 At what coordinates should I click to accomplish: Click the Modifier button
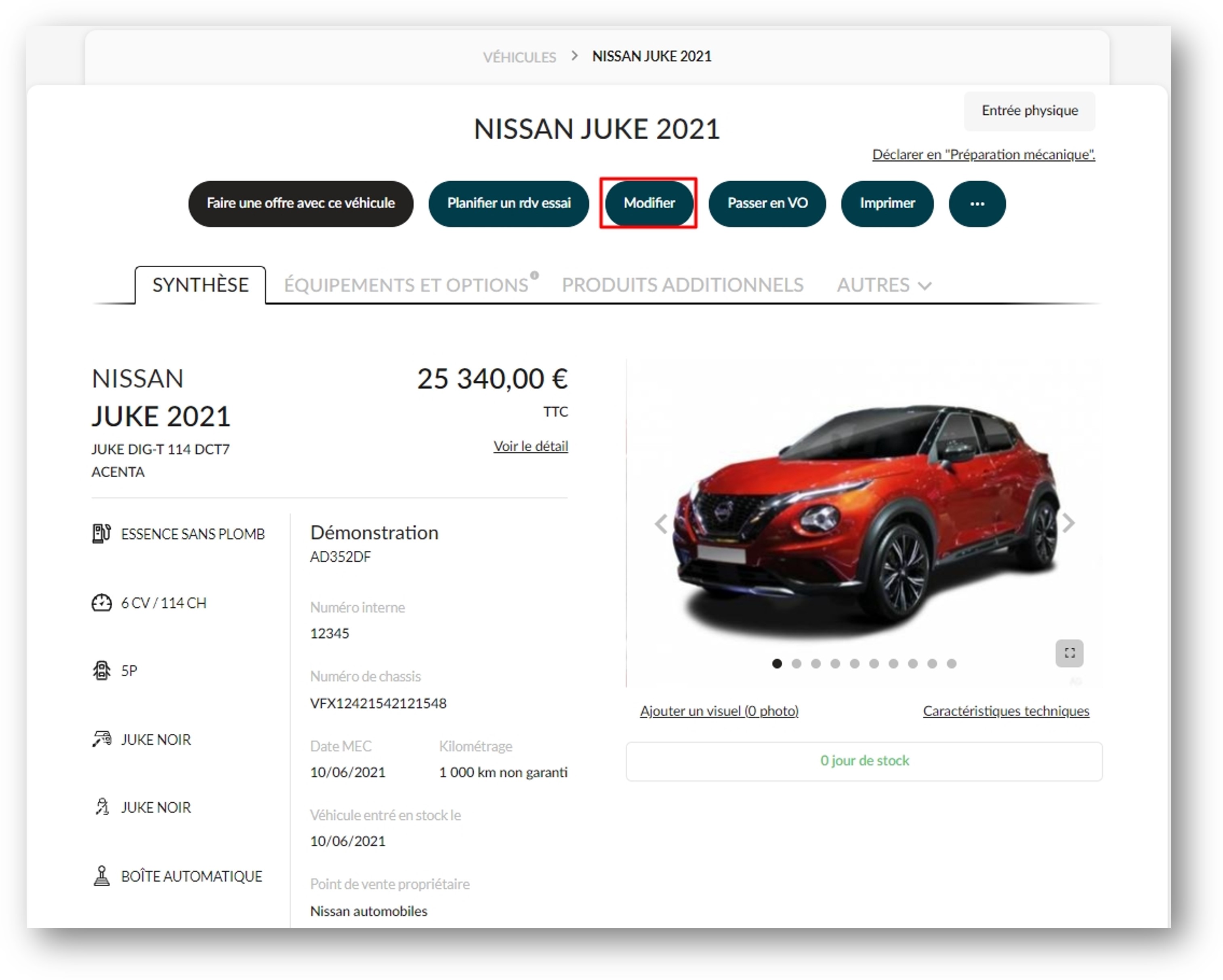pyautogui.click(x=649, y=204)
